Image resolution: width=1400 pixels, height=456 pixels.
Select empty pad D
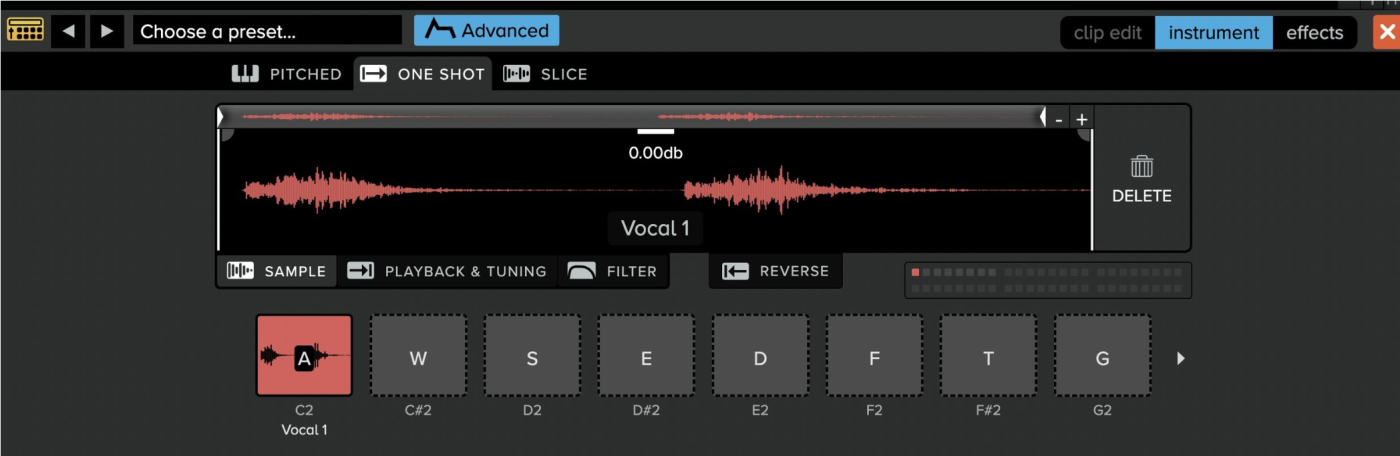[x=760, y=356]
